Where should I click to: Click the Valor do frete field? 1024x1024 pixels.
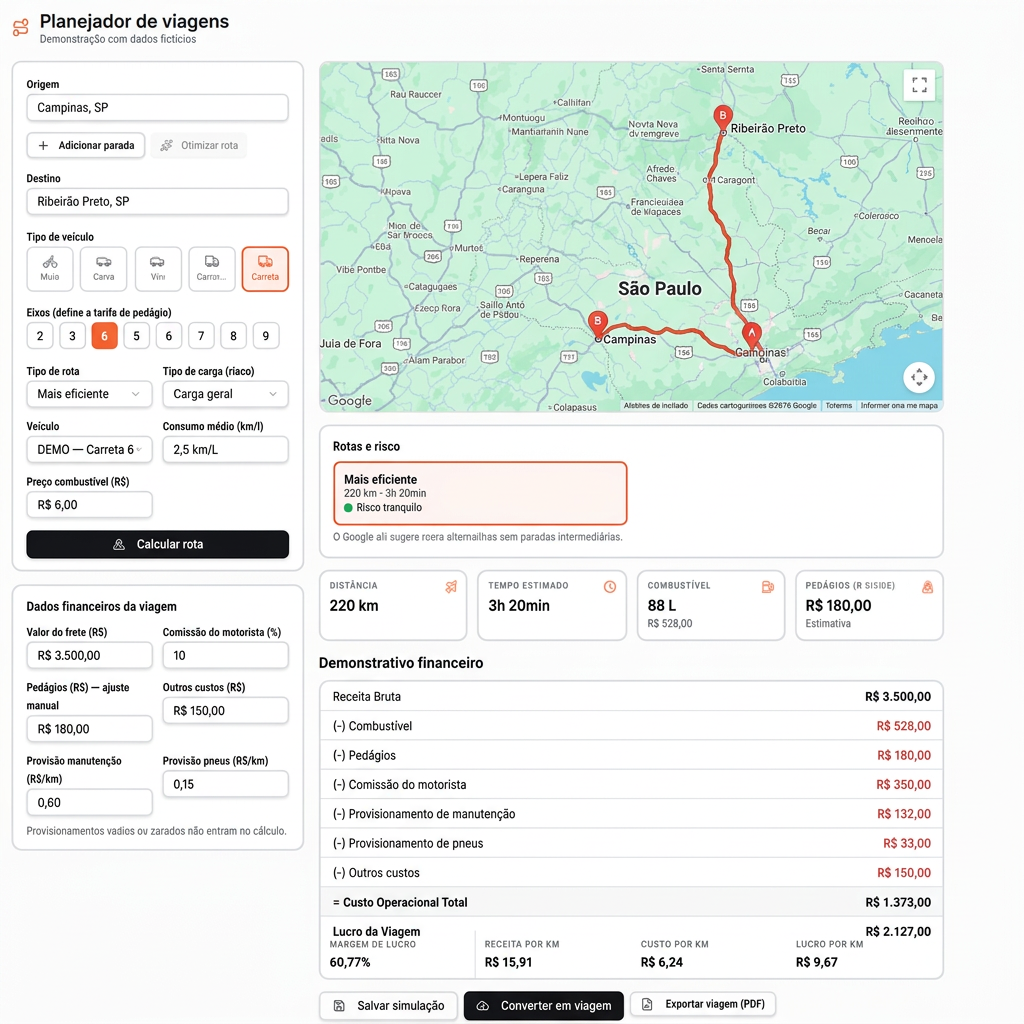(89, 655)
